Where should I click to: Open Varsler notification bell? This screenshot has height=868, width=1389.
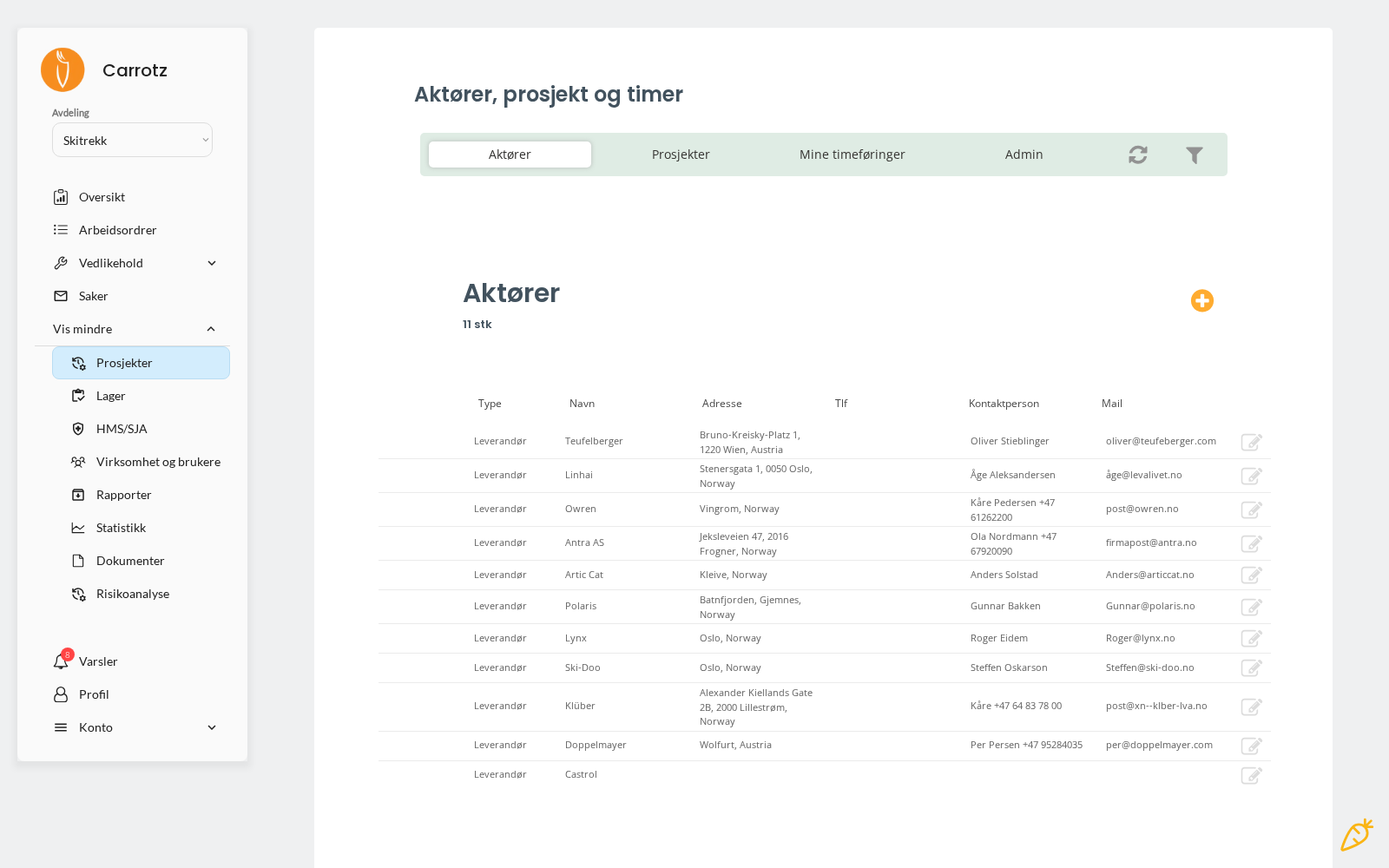click(61, 661)
